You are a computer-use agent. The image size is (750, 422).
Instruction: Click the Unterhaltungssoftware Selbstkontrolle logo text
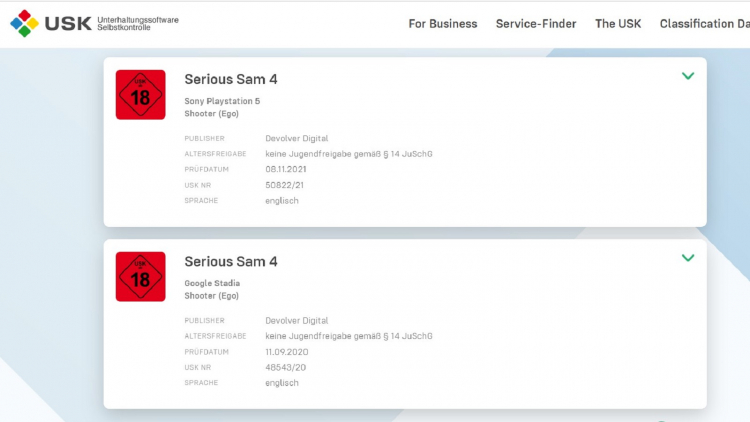point(140,23)
